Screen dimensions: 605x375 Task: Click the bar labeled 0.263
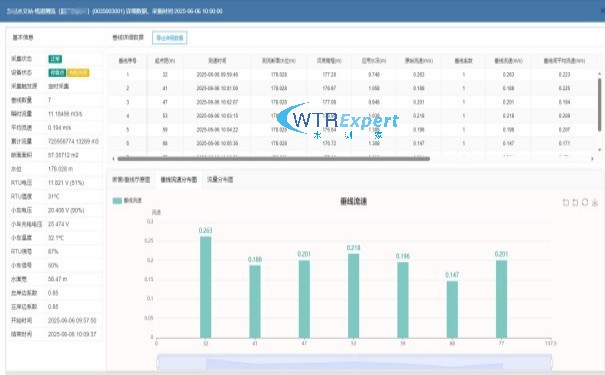(206, 287)
